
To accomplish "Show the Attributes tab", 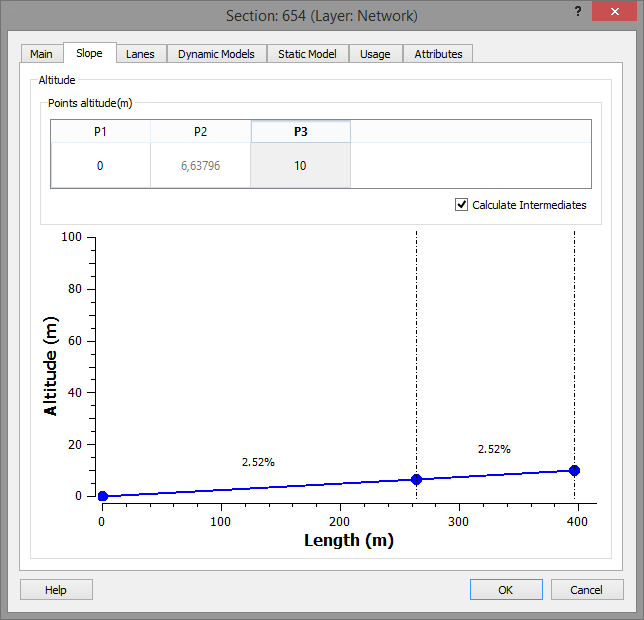I will [x=438, y=54].
